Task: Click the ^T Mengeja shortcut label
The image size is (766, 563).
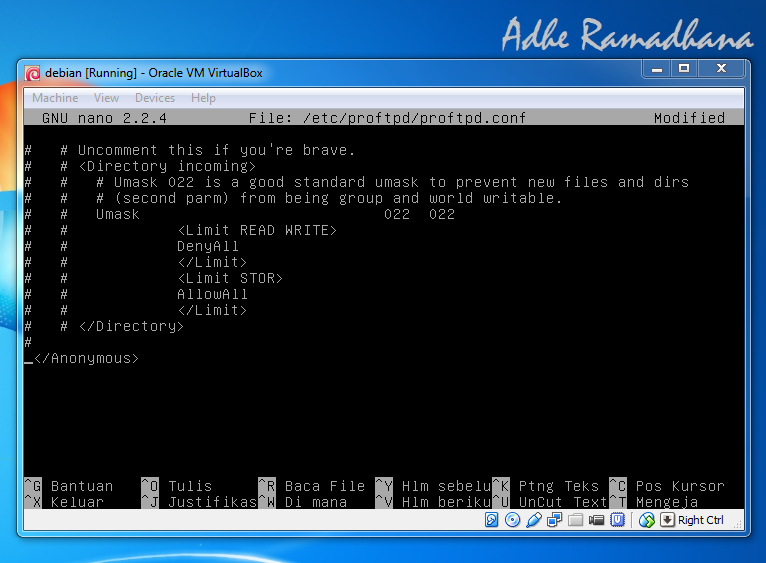Action: coord(654,502)
